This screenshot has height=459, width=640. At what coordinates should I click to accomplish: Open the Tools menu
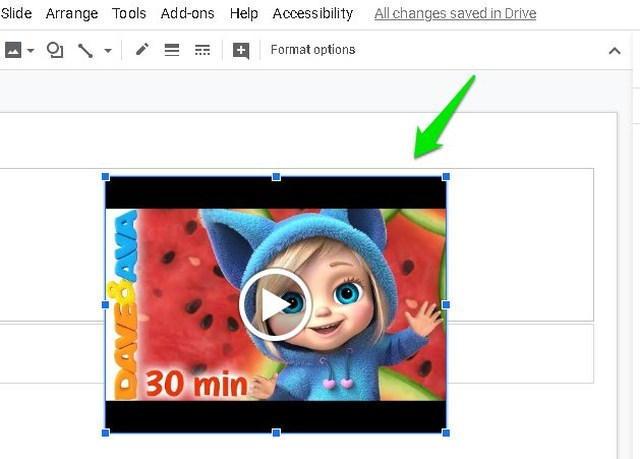coord(129,13)
